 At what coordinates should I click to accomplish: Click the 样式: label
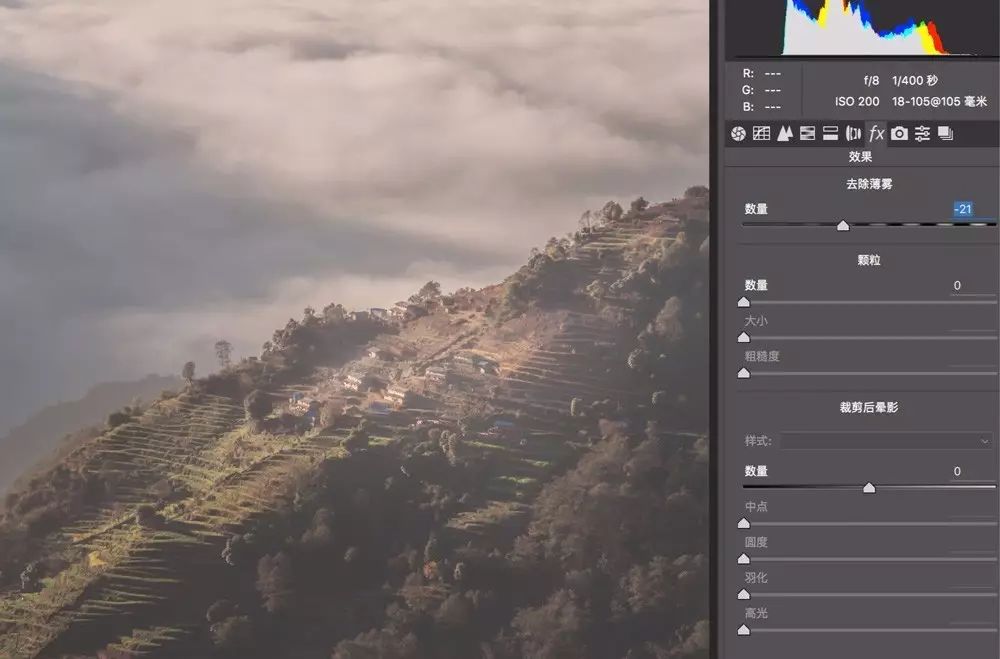click(x=758, y=441)
